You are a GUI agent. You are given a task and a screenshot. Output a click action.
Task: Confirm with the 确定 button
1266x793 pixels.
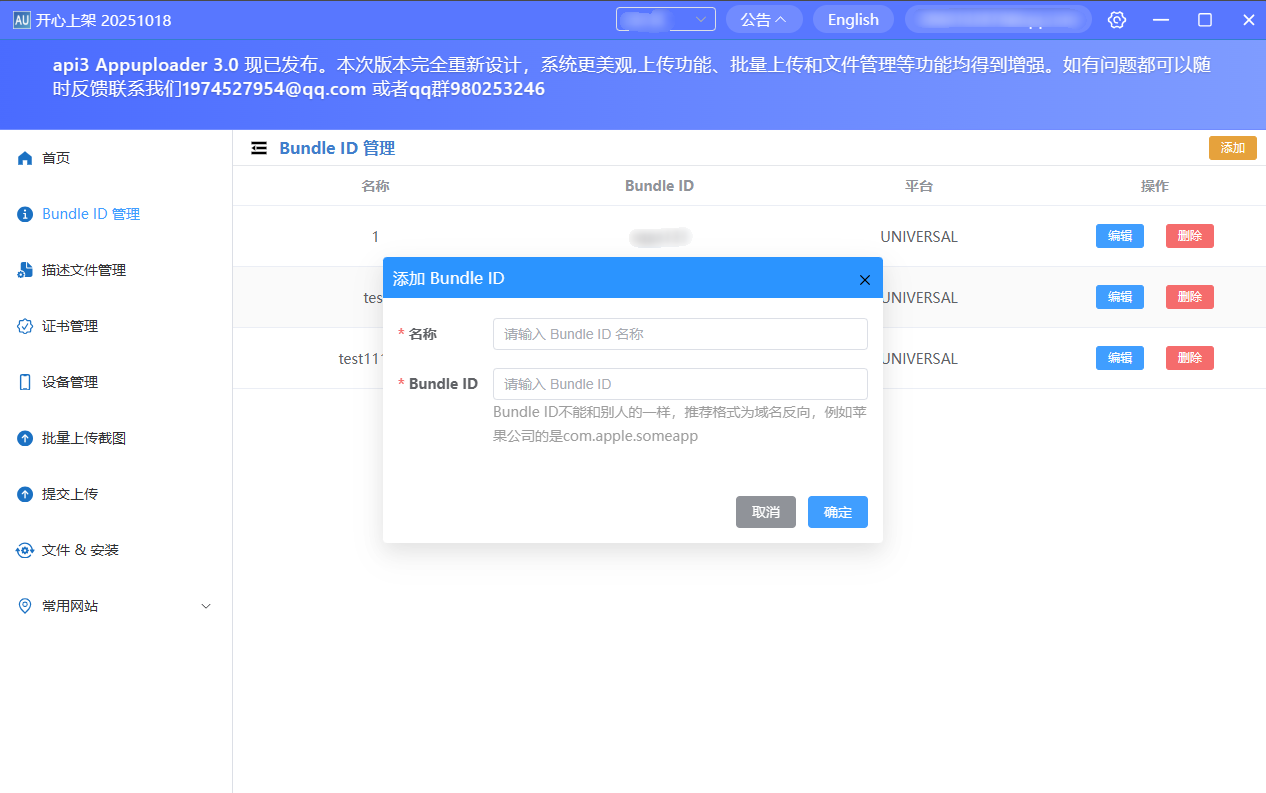coord(838,512)
